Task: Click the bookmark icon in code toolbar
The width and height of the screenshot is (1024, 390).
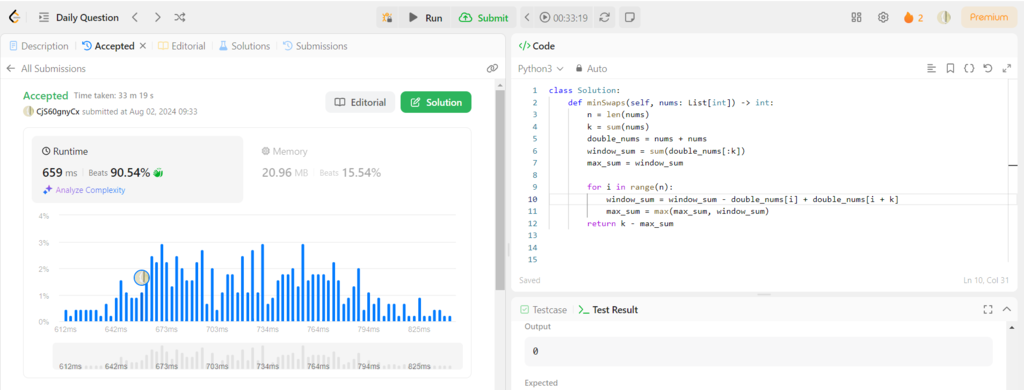Action: (x=950, y=69)
